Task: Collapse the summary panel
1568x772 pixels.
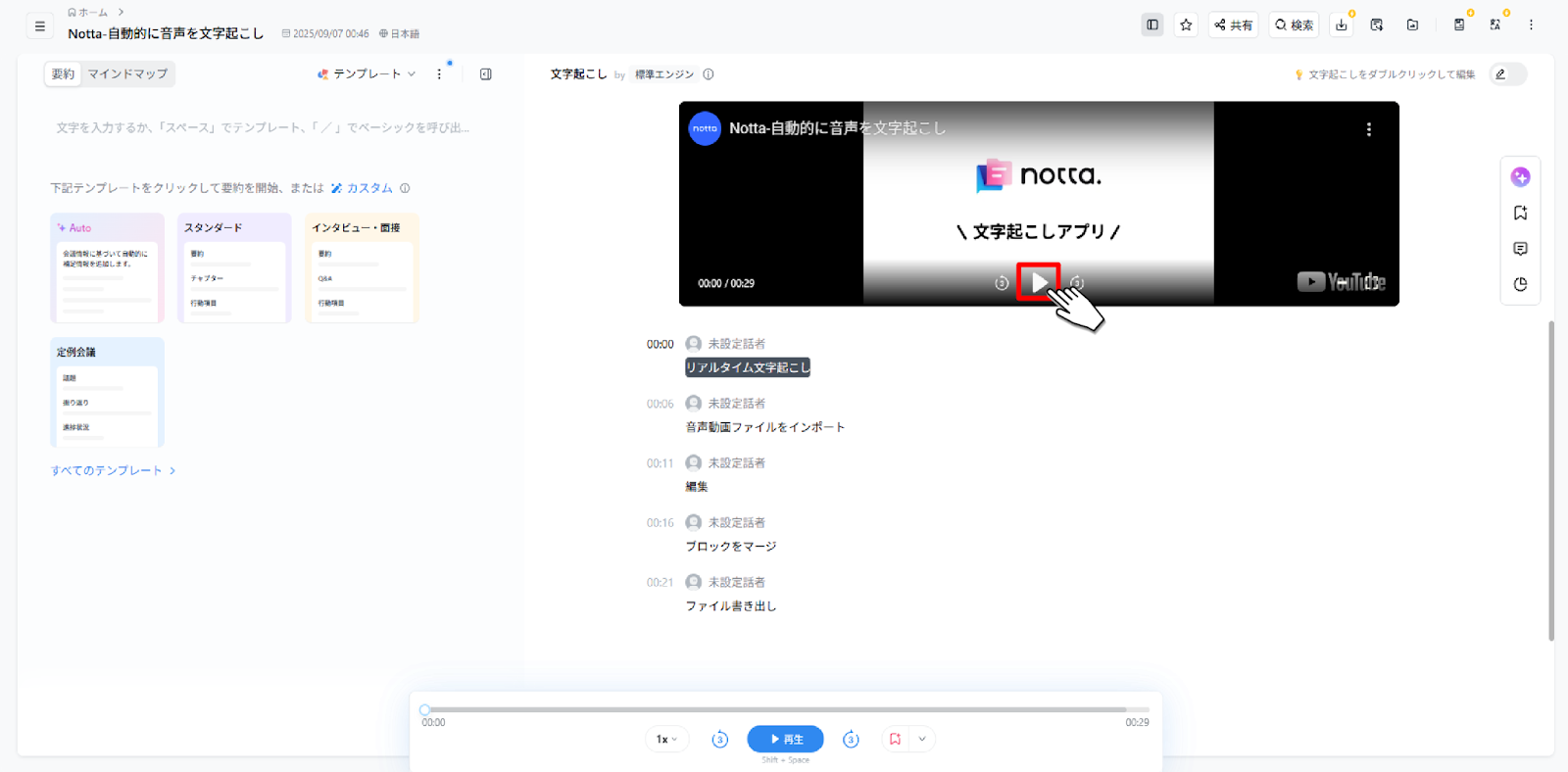Action: point(486,73)
